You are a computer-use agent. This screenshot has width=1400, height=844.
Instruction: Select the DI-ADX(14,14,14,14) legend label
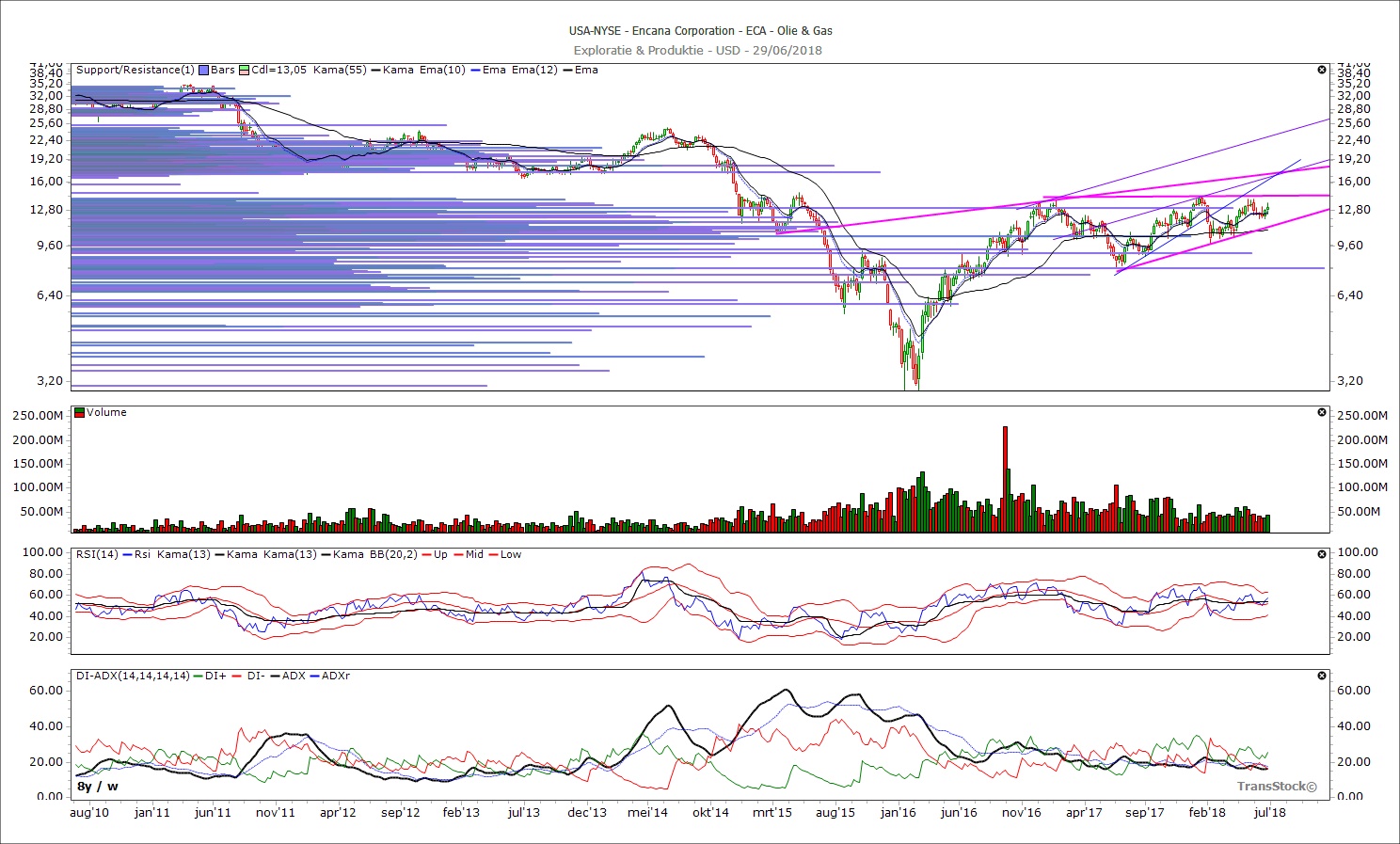coord(133,676)
